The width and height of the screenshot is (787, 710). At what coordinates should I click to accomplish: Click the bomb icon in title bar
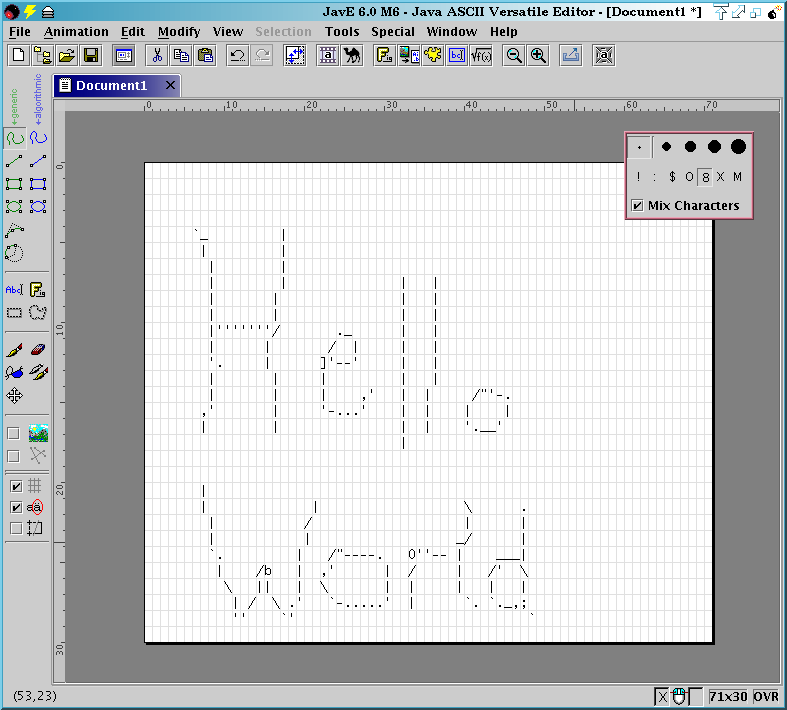[x=774, y=12]
